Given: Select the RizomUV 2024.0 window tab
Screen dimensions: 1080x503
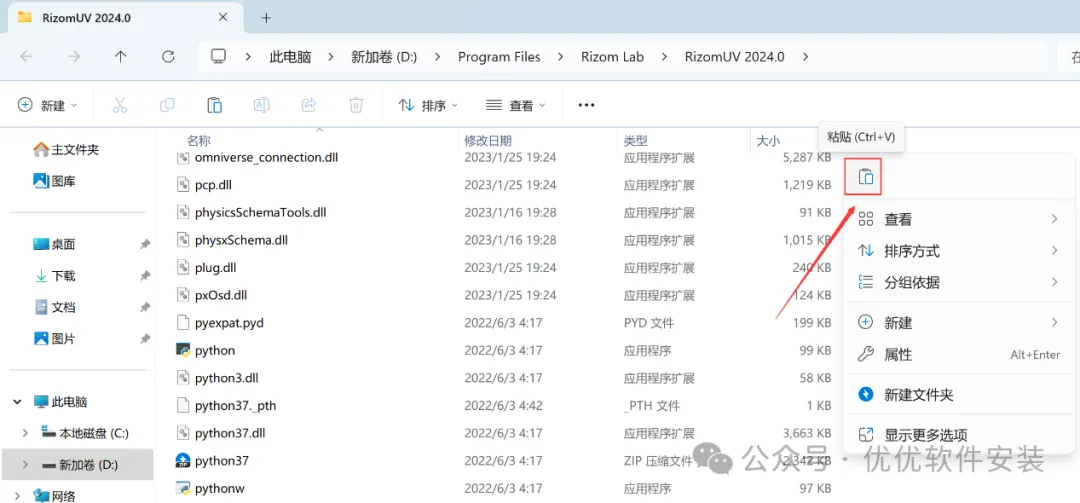Looking at the screenshot, I should [x=124, y=18].
